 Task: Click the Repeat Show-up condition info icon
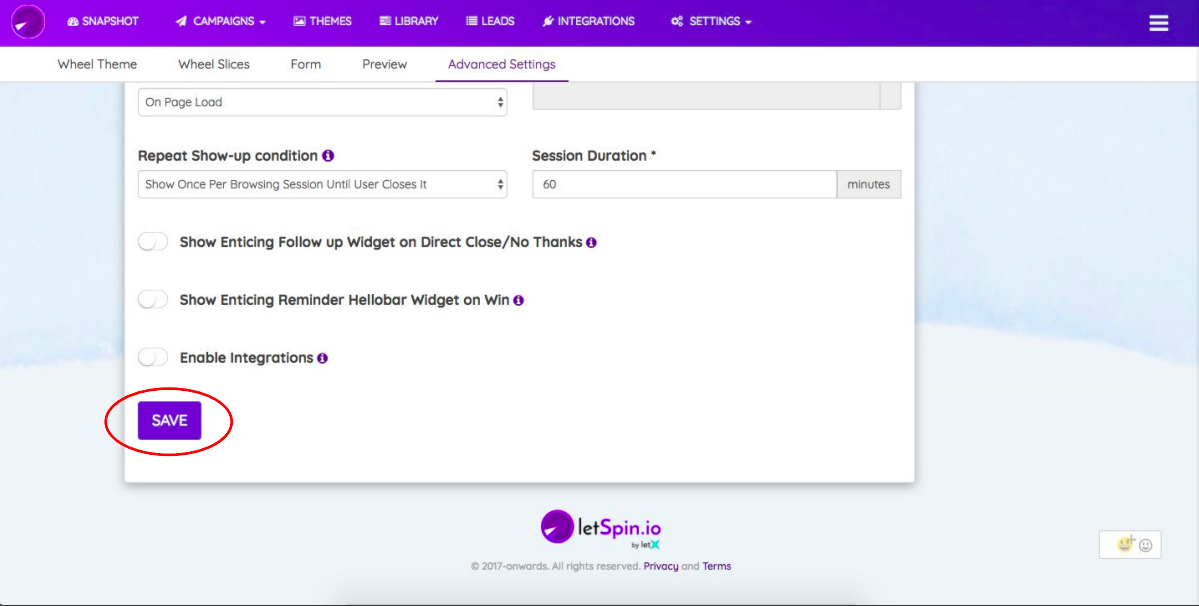click(x=328, y=156)
